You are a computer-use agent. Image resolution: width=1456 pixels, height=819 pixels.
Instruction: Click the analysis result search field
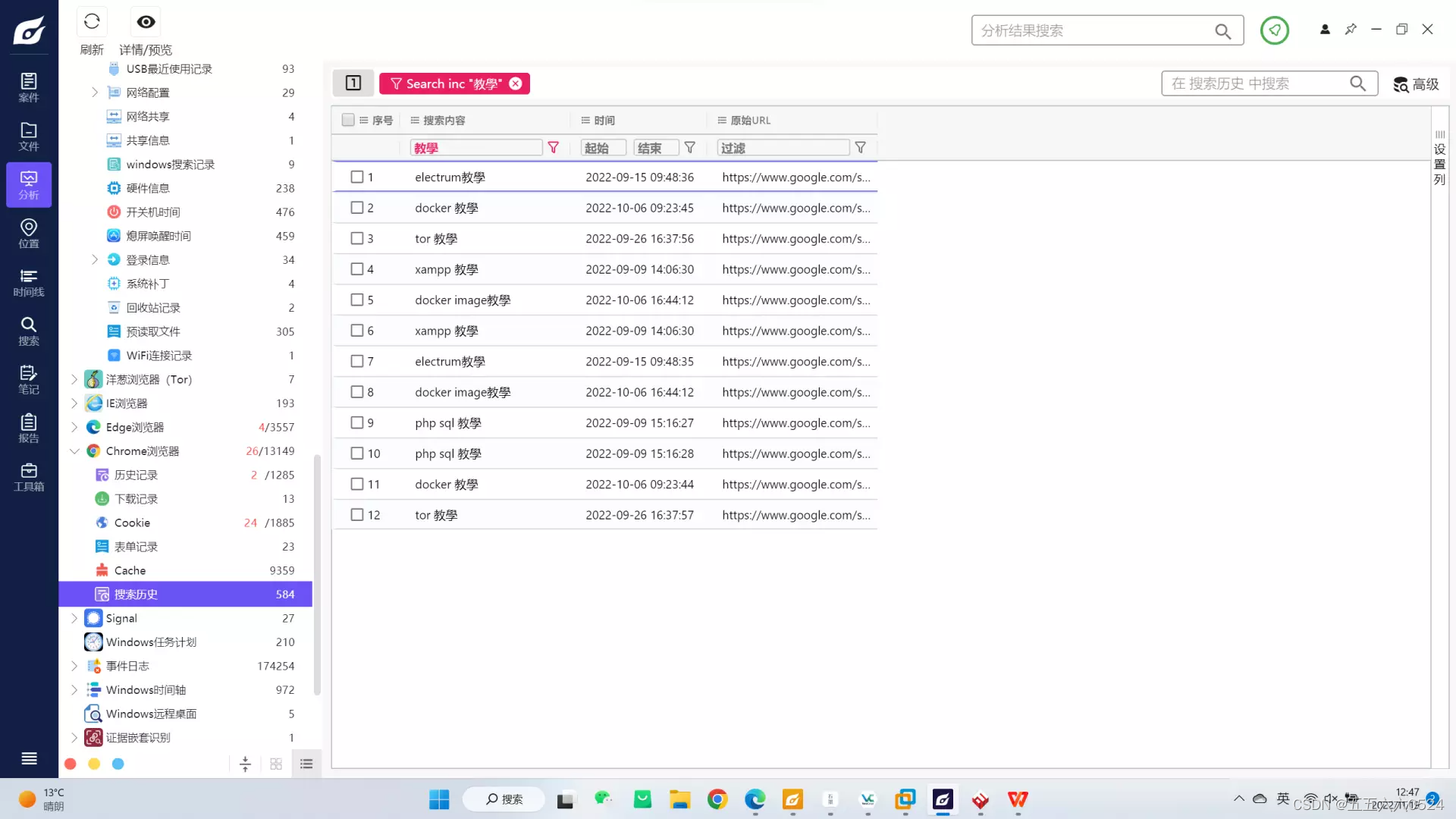1092,30
